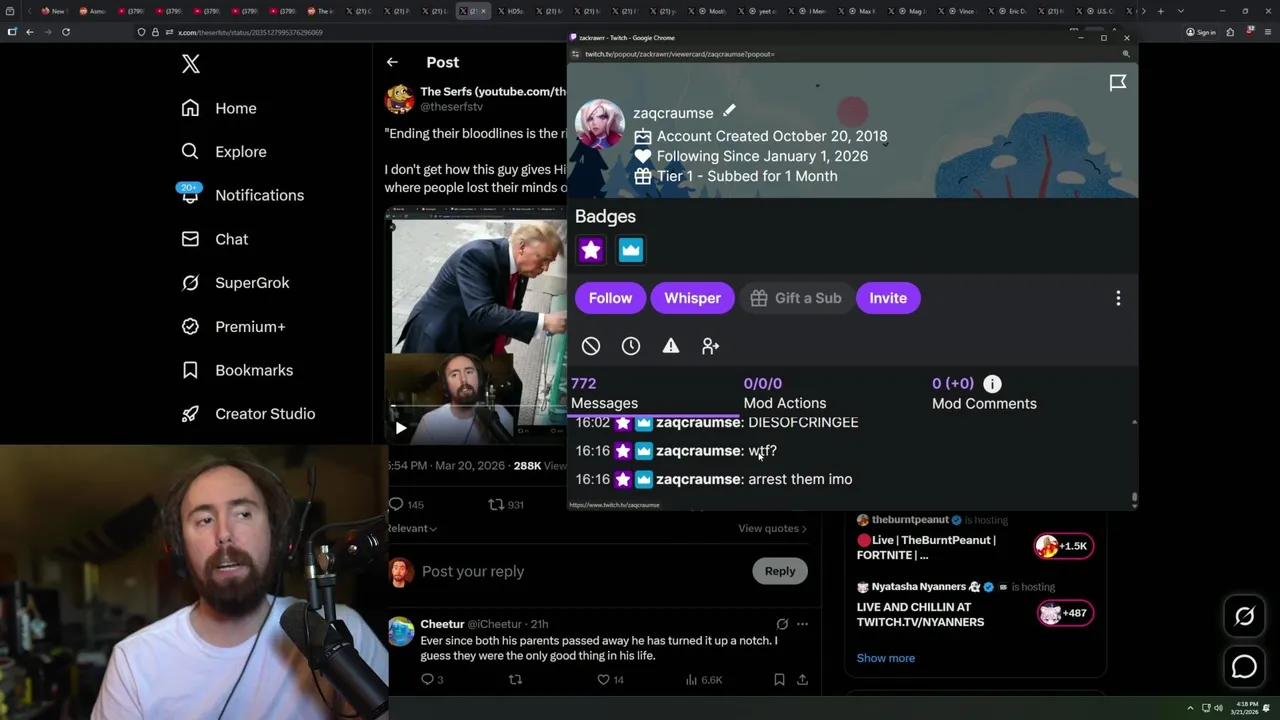The width and height of the screenshot is (1280, 720).
Task: Click the repost icon showing 931
Action: click(x=495, y=505)
